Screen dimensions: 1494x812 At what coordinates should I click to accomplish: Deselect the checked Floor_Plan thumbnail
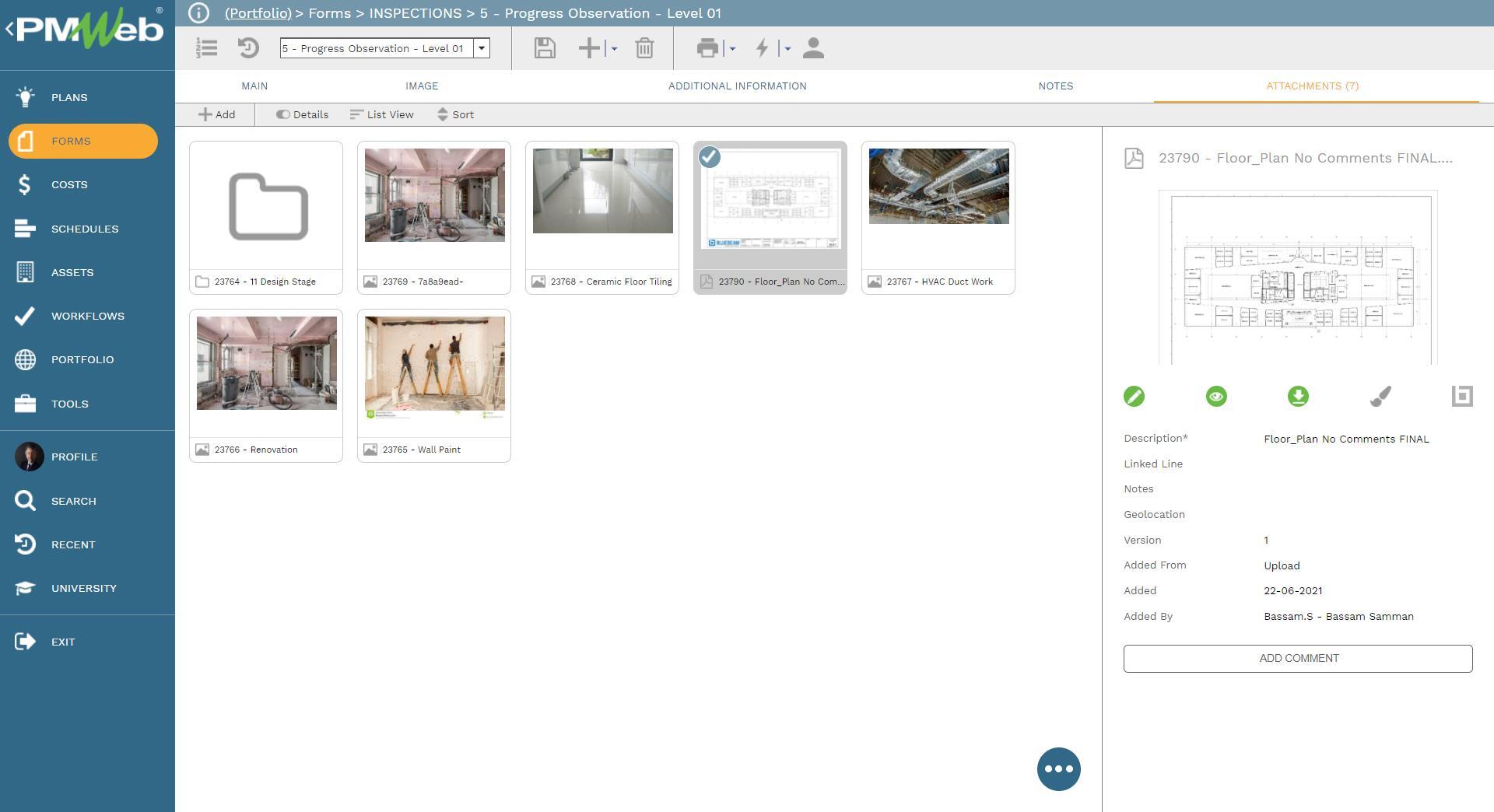click(709, 156)
